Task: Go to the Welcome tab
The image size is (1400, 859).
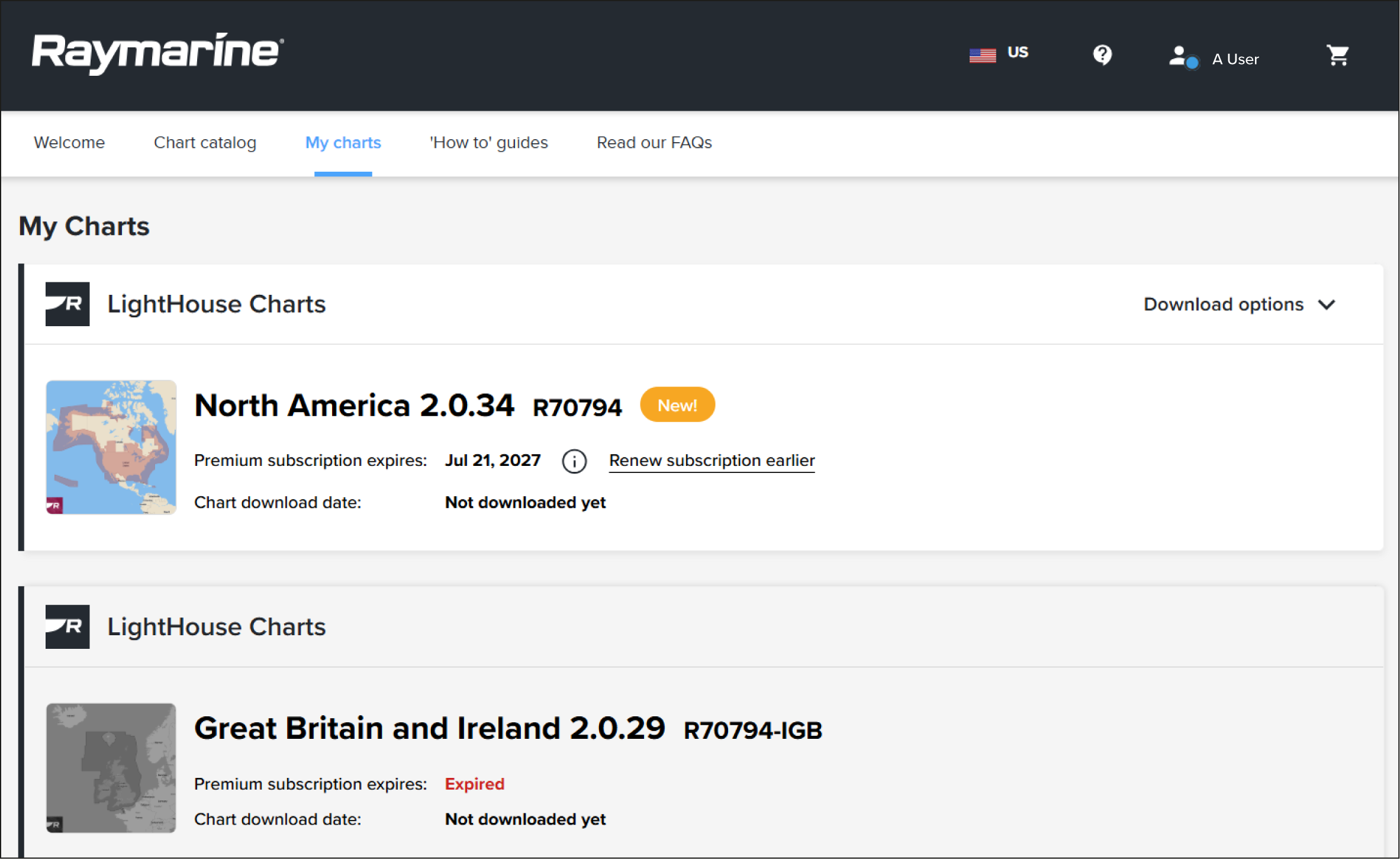Action: click(x=69, y=143)
